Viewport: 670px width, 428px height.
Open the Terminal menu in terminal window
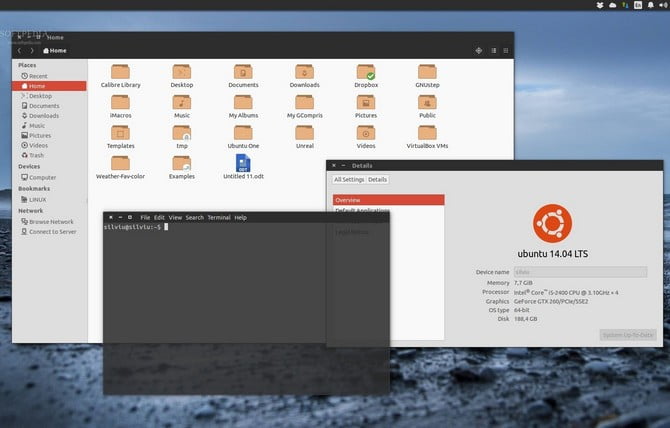point(219,217)
